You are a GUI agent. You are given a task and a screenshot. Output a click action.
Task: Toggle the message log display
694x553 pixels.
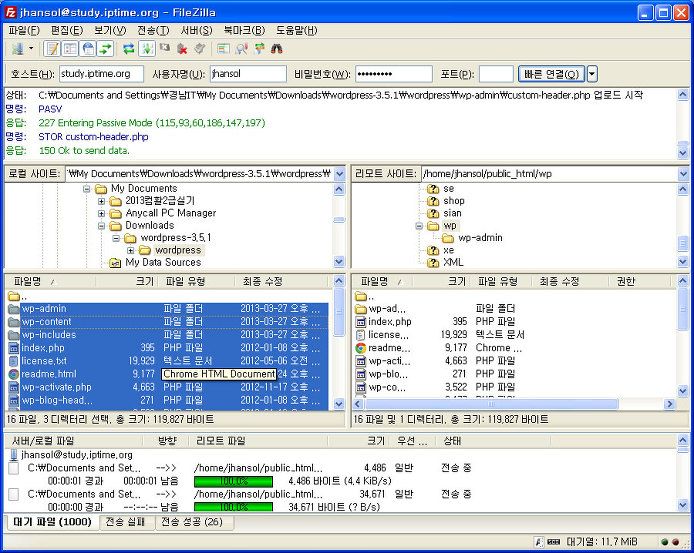53,49
